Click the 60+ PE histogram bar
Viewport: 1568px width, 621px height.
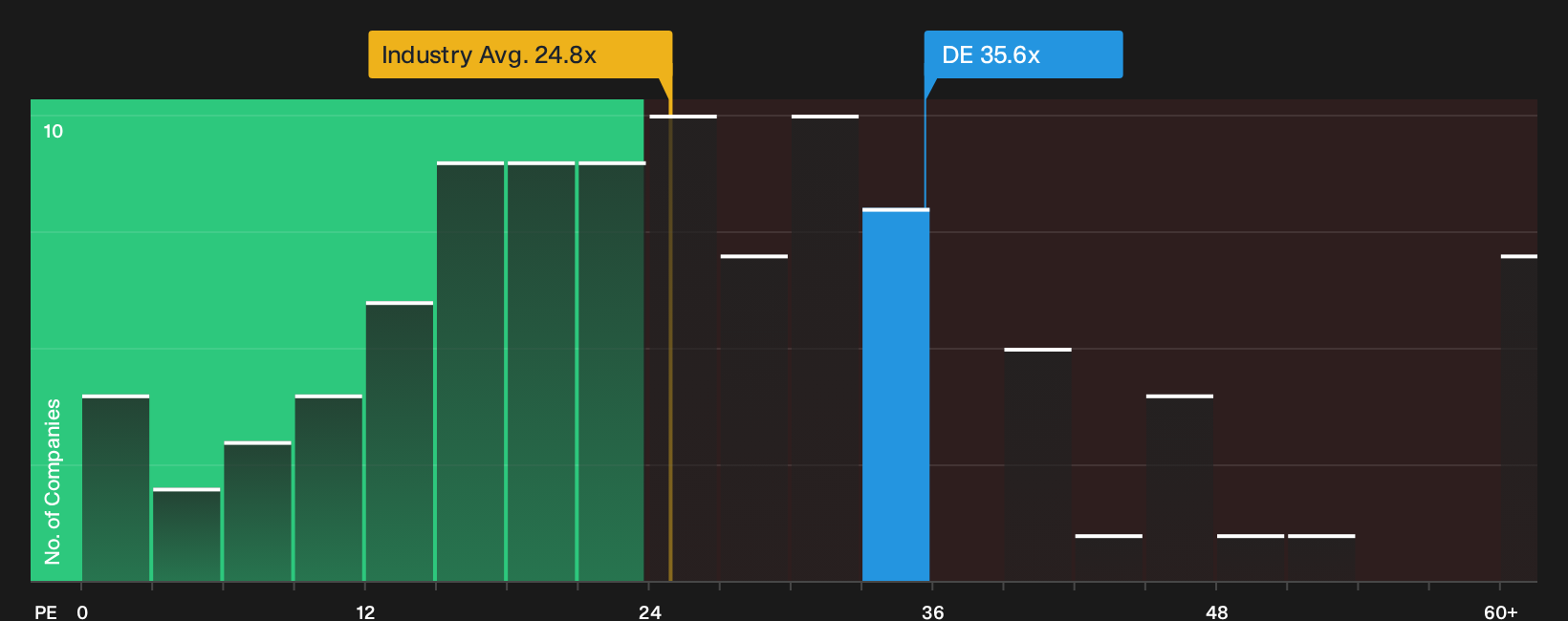point(1519,418)
